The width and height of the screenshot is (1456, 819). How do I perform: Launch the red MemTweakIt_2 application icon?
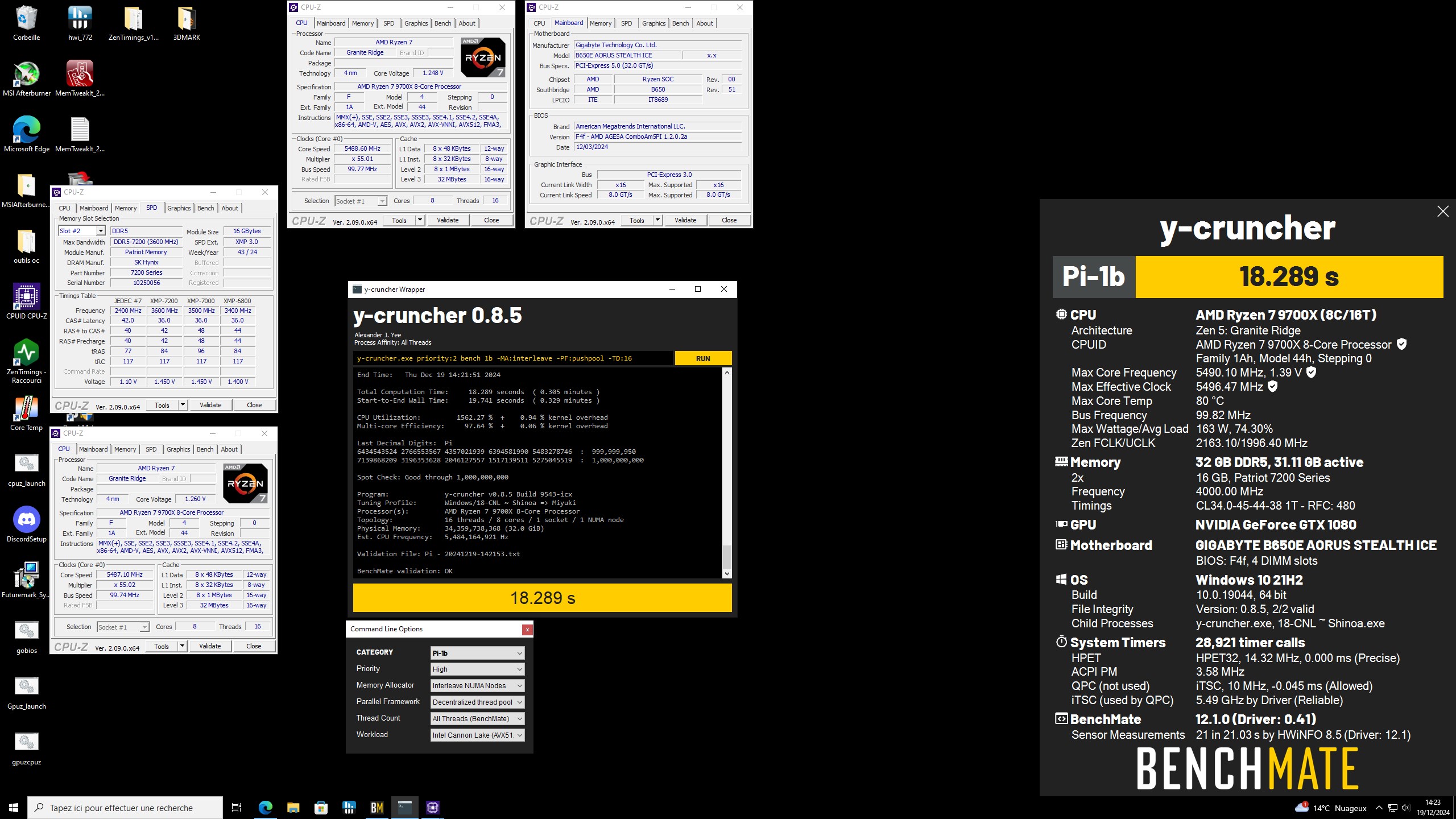(80, 78)
